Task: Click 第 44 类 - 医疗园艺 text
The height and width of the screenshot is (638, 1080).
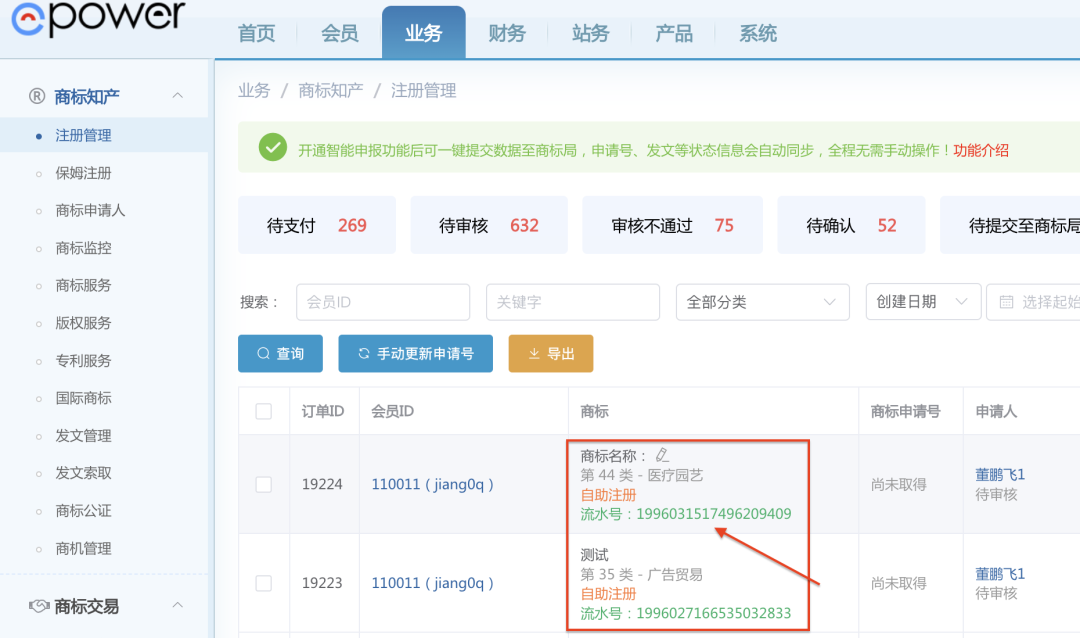Action: (x=641, y=475)
